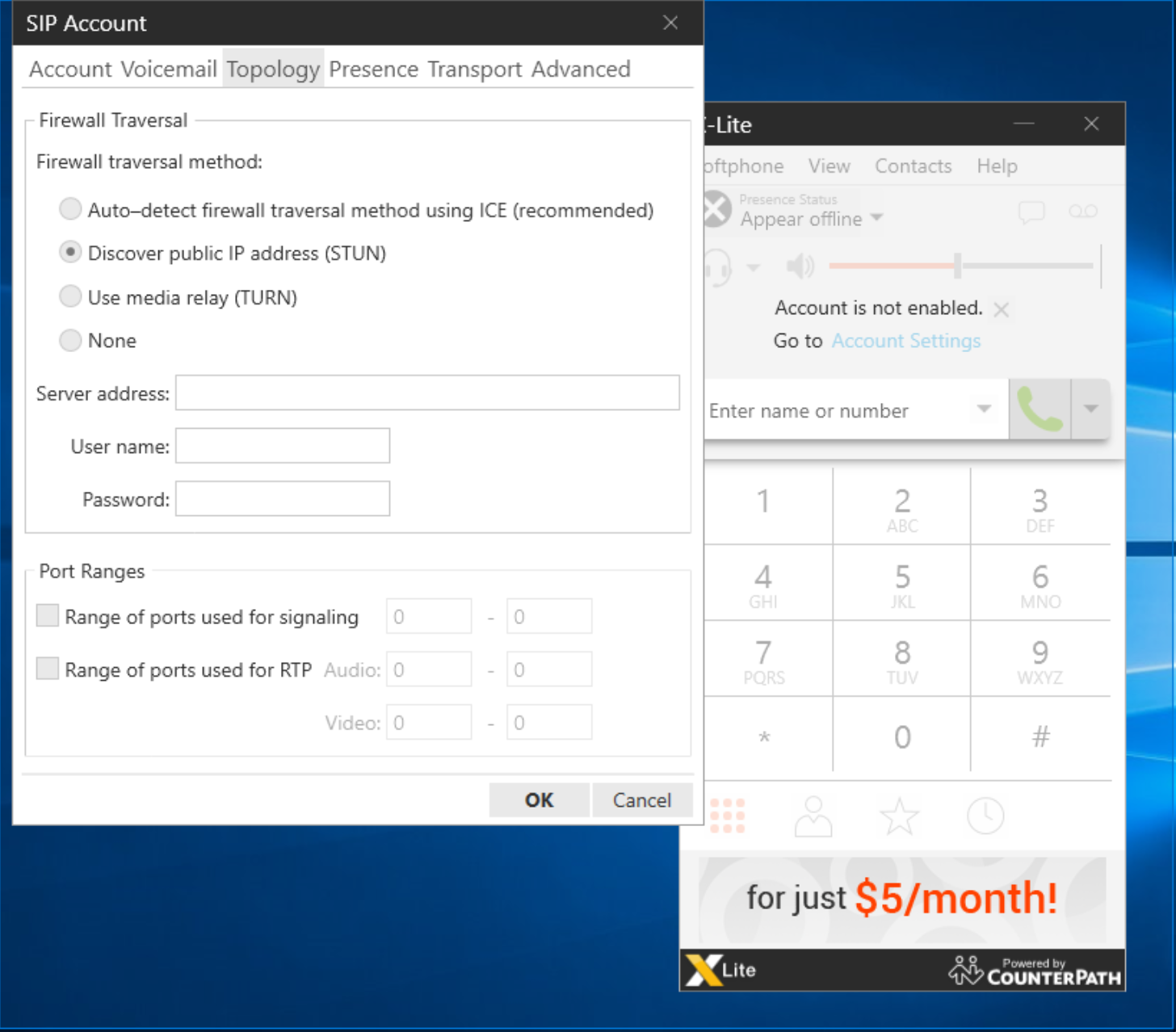Select Auto-detect firewall traversal using ICE
This screenshot has width=1176, height=1032.
pyautogui.click(x=70, y=209)
